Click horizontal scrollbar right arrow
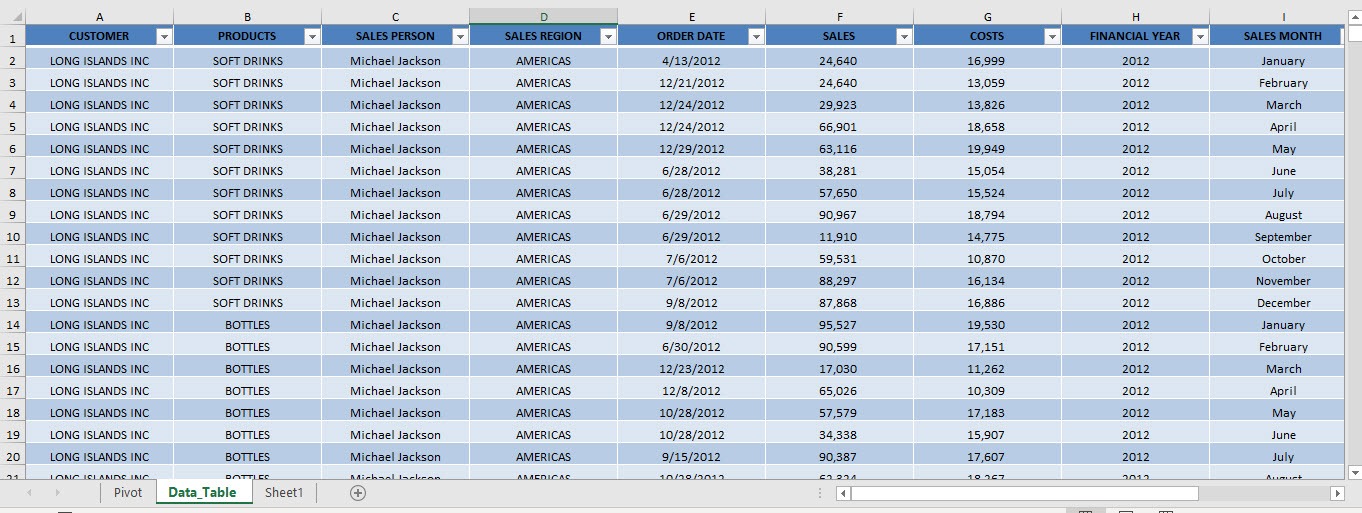The image size is (1362, 513). pos(1337,493)
